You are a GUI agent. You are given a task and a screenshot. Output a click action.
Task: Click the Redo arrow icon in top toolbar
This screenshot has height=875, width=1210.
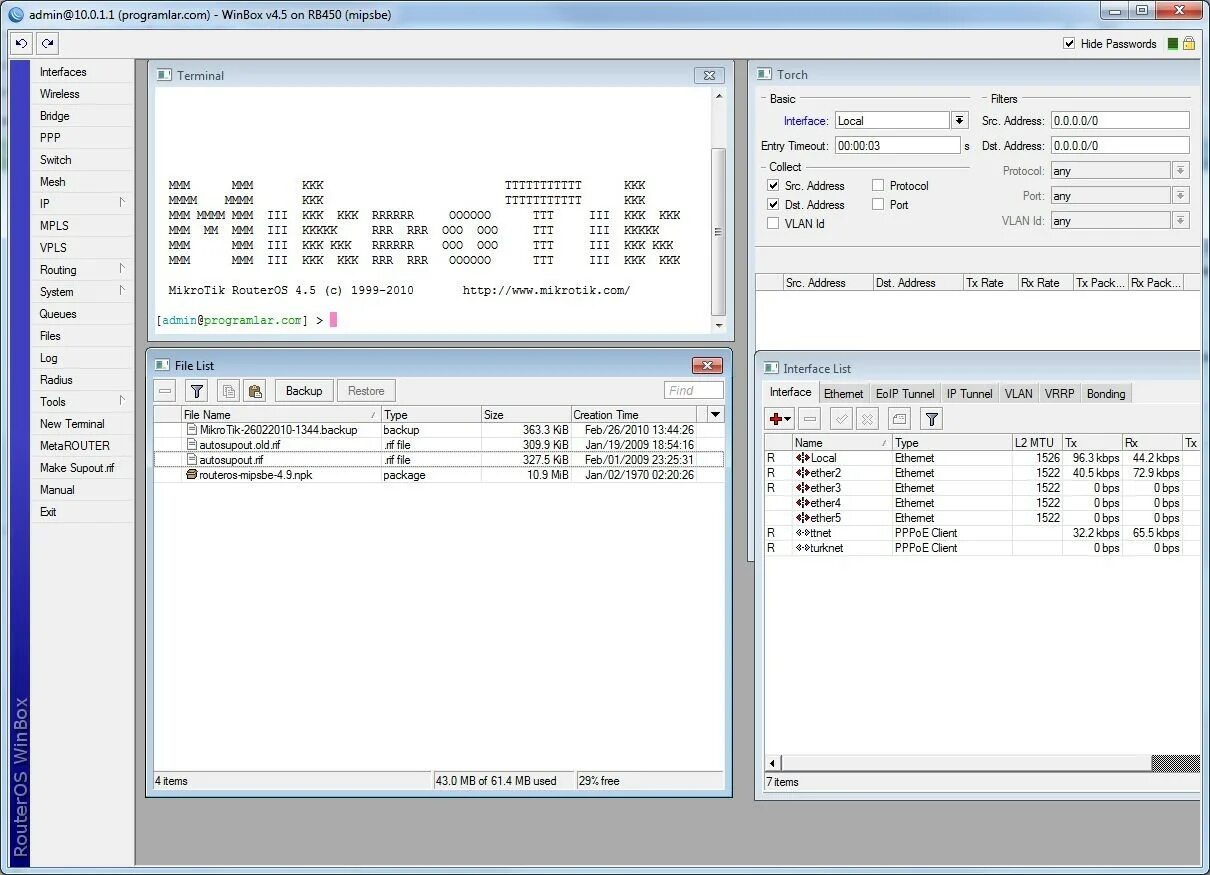coord(47,43)
